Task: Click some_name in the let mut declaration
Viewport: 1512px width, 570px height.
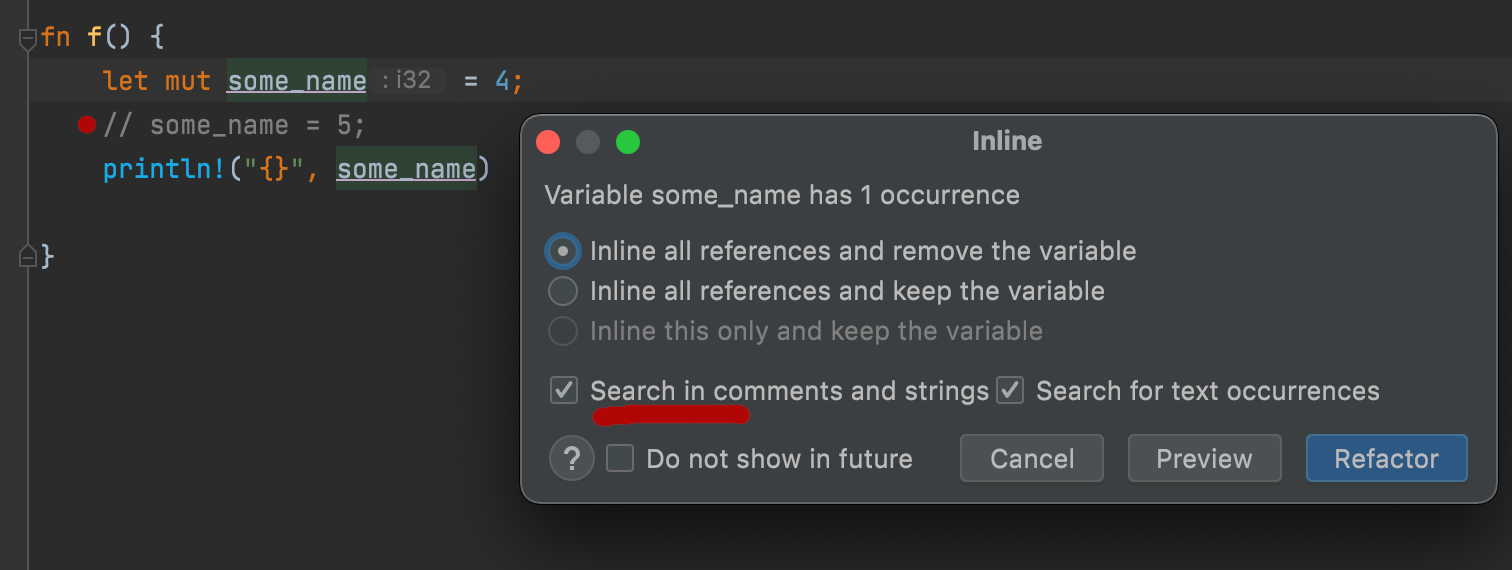Action: coord(297,81)
